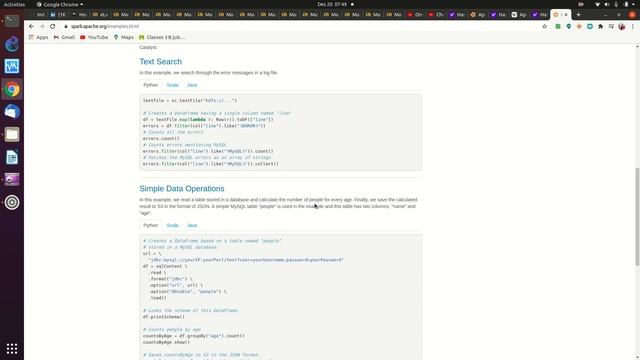640x360 pixels.
Task: Open the Activities overview
Action: click(x=14, y=4)
